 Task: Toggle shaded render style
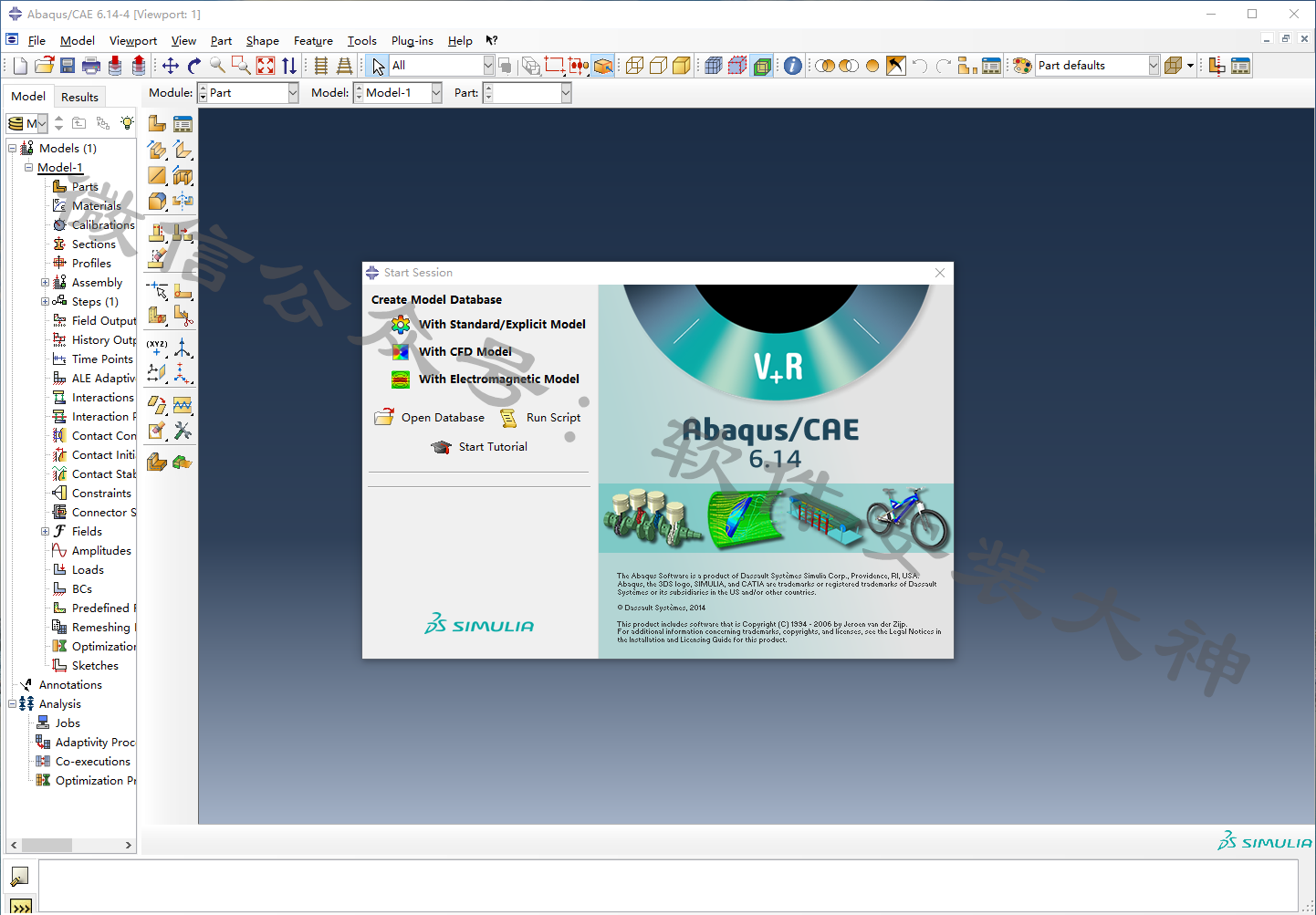click(x=682, y=66)
